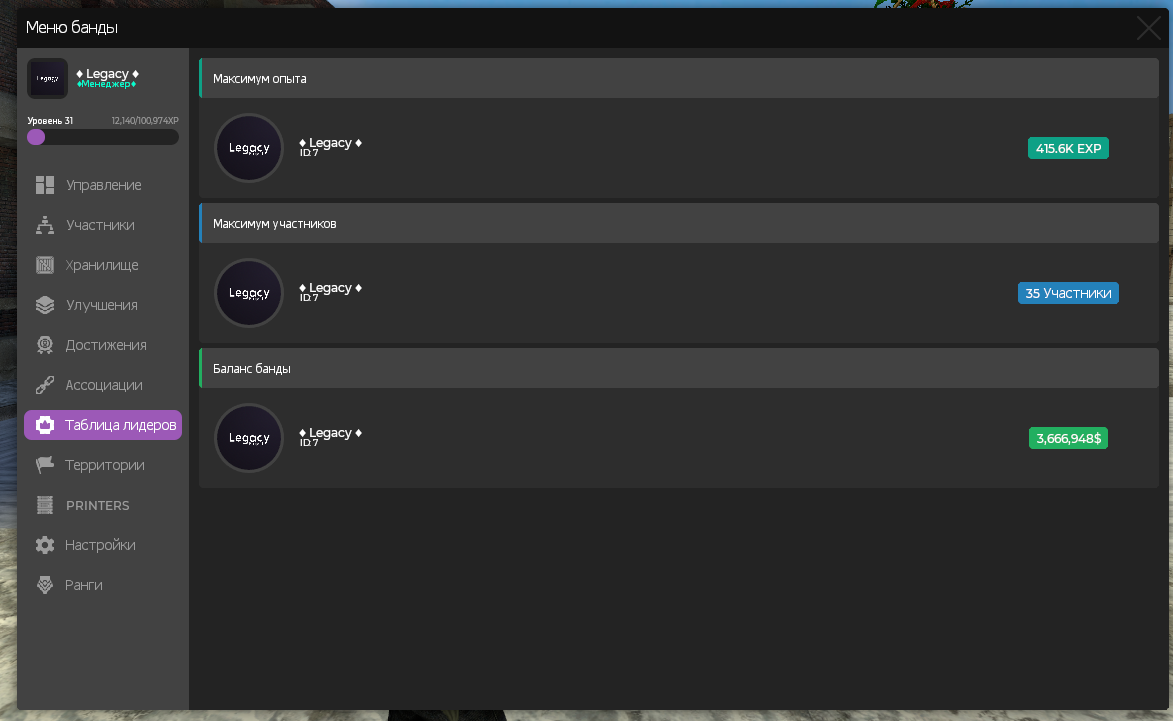This screenshot has height=721, width=1173.
Task: Click the Достижения badge icon
Action: click(x=45, y=345)
